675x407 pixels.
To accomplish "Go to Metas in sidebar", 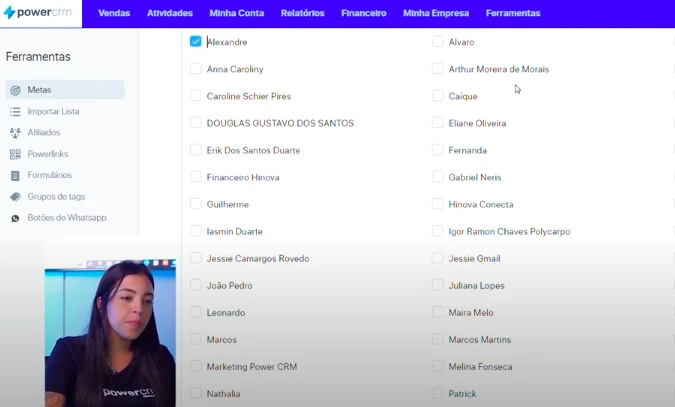I will (65, 90).
